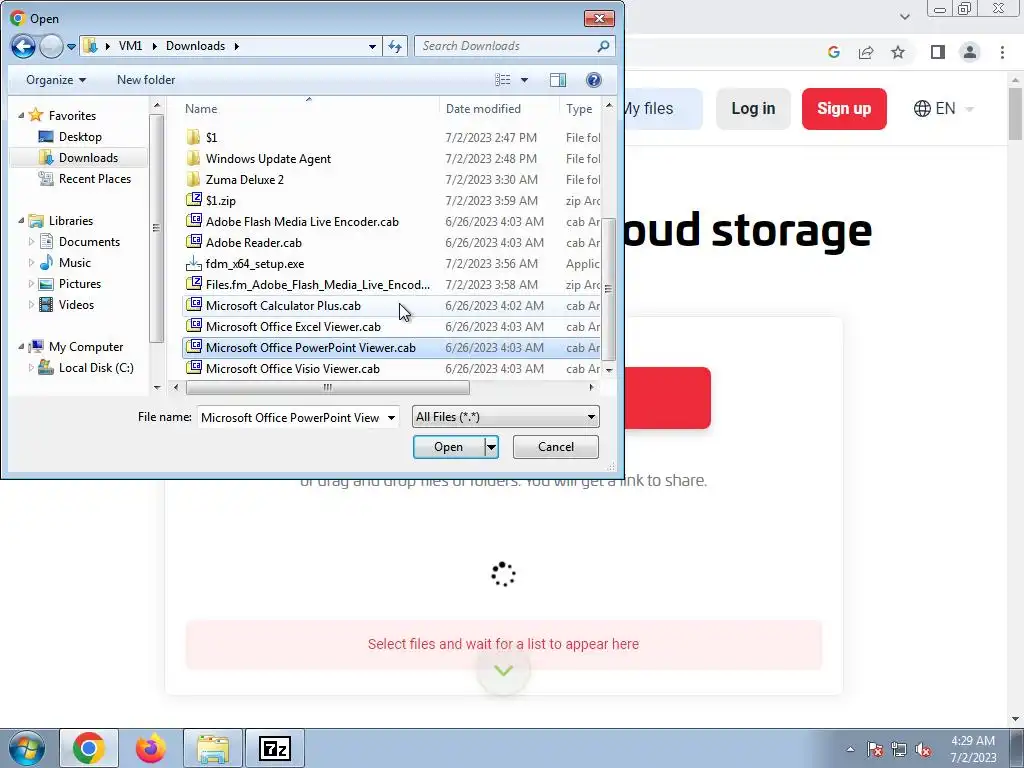Select Microsoft Calculator Plus.cab
The width and height of the screenshot is (1024, 768).
pos(283,306)
